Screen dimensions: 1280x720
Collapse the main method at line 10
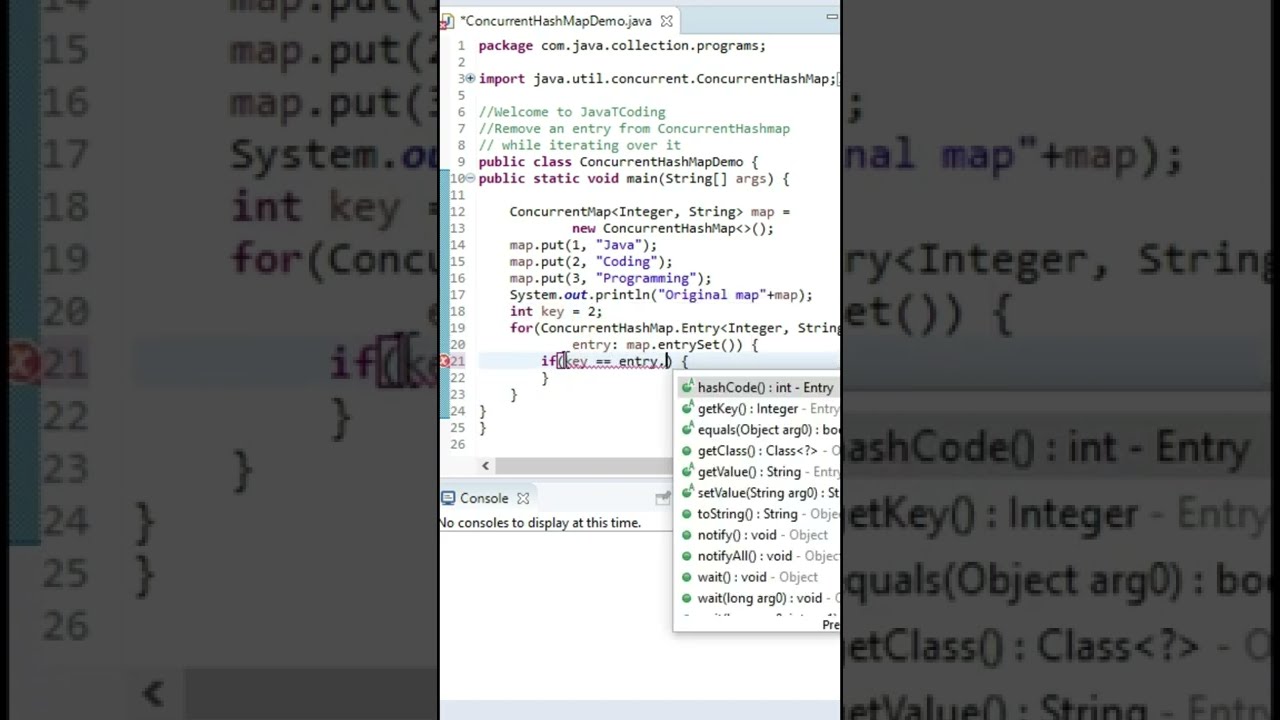471,178
